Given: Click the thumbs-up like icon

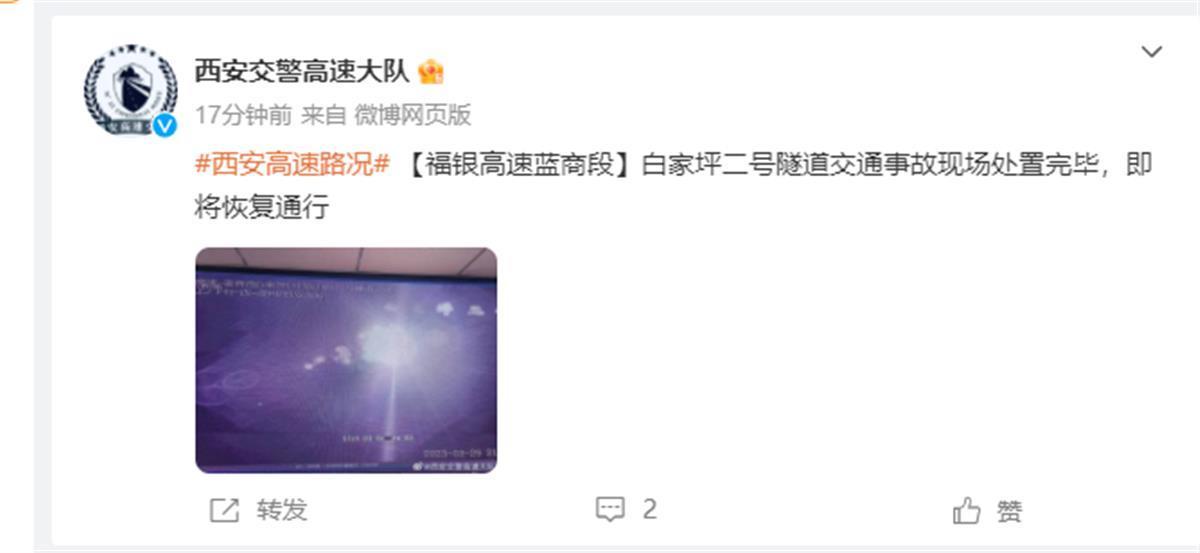Looking at the screenshot, I should click(967, 511).
